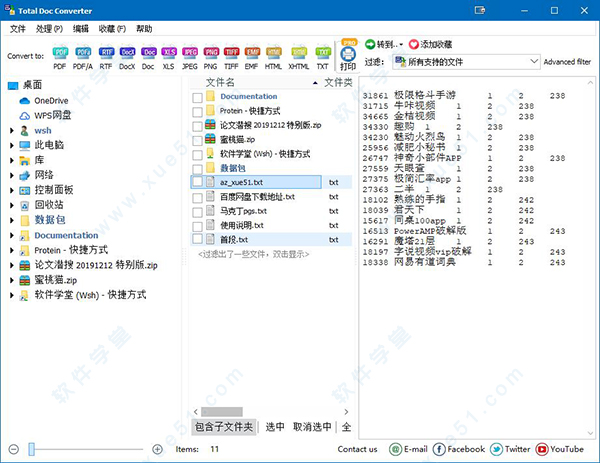Click the 取消选中 deselect button
The image size is (600, 463).
312,427
